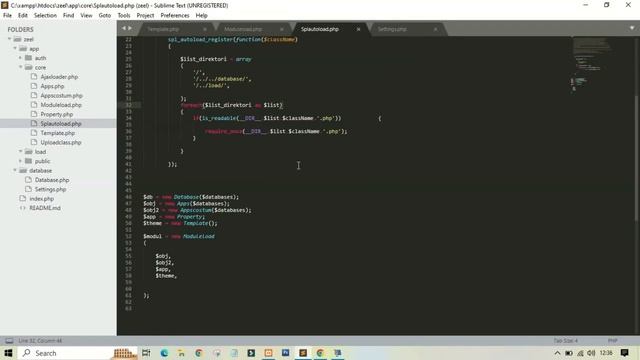Open File Explorer from the taskbar

pos(181,353)
